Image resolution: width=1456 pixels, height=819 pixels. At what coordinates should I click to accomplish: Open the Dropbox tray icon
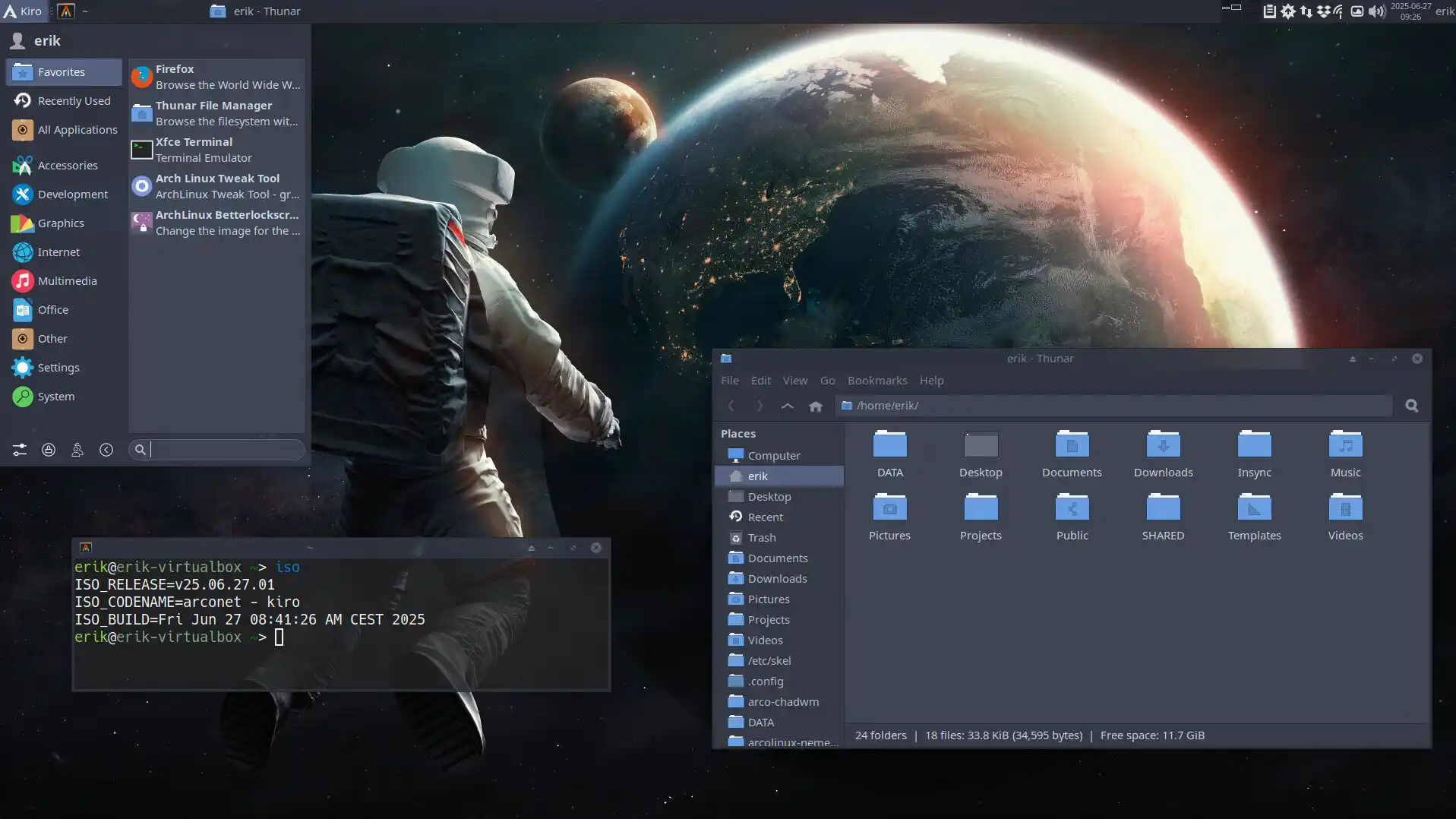tap(1323, 11)
